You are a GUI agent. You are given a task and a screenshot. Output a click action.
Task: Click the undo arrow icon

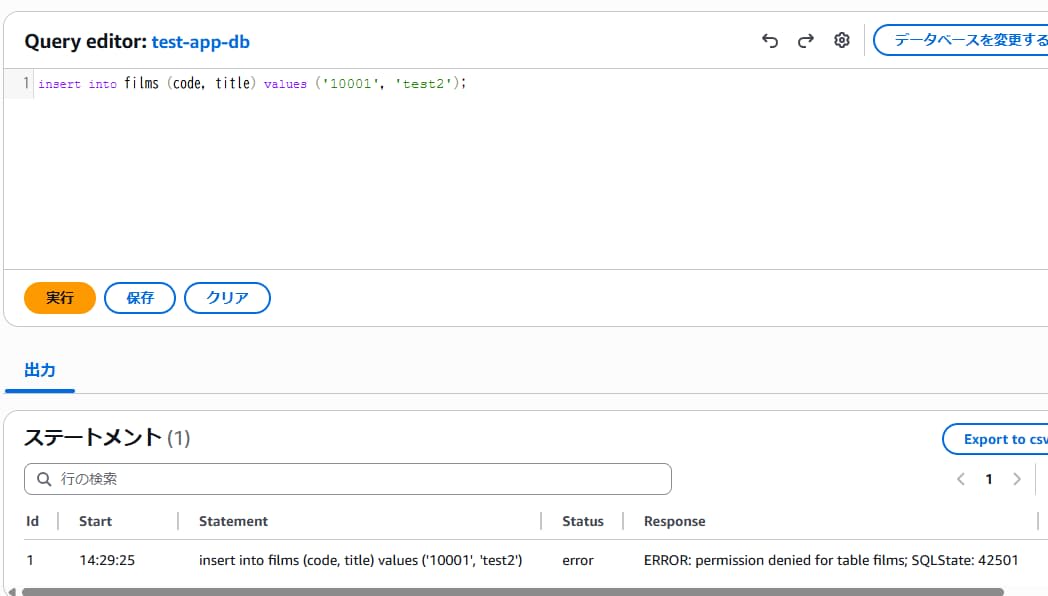coord(770,40)
